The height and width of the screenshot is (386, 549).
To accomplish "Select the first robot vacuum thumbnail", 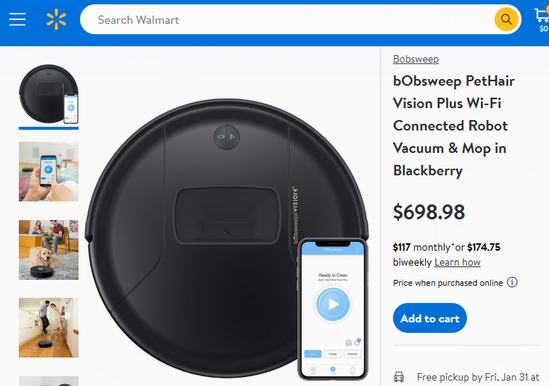I will tap(49, 94).
